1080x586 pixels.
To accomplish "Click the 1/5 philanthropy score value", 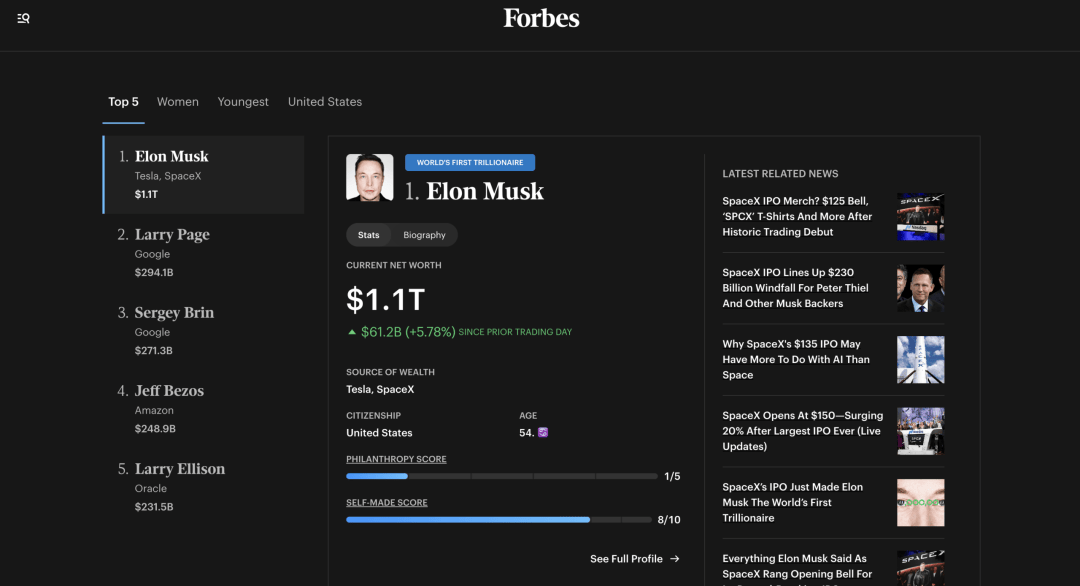I will click(672, 477).
